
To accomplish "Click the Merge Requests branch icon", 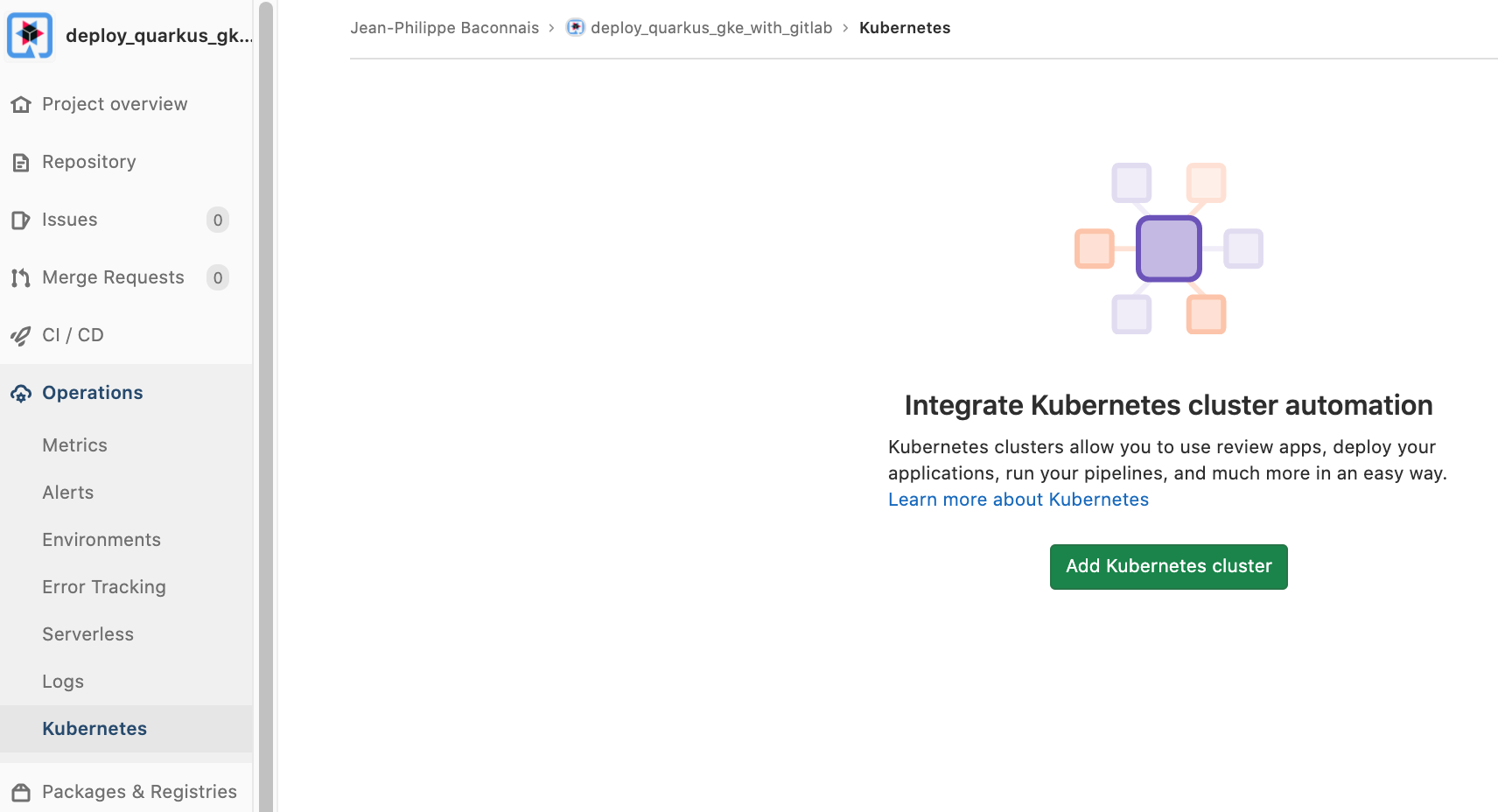I will (21, 278).
